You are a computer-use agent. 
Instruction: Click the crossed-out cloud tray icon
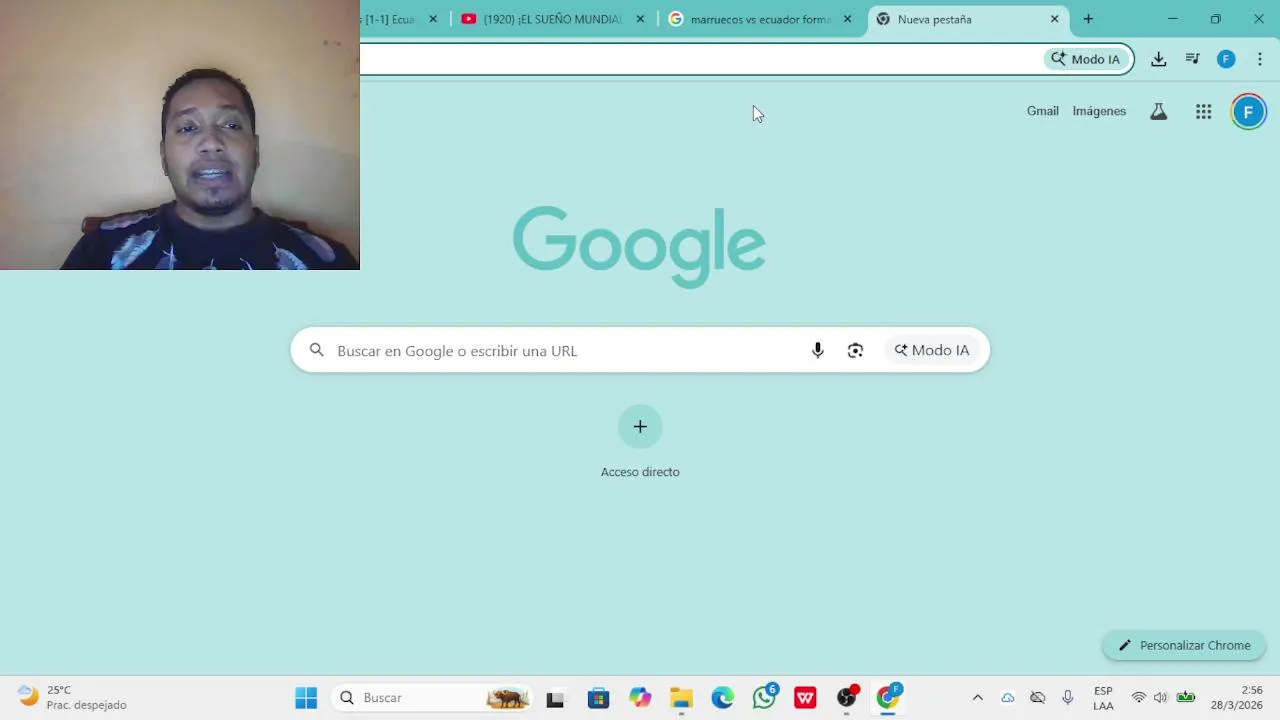(x=1038, y=698)
